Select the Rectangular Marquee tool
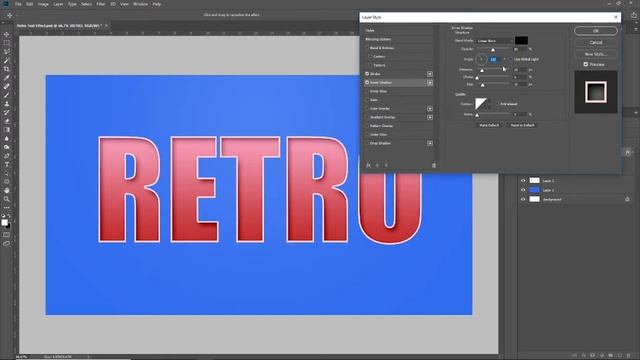 click(7, 43)
